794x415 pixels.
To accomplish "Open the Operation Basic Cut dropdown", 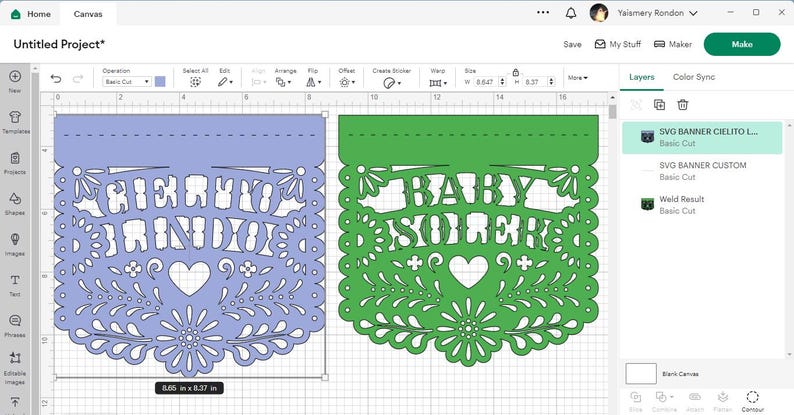I will coord(127,81).
